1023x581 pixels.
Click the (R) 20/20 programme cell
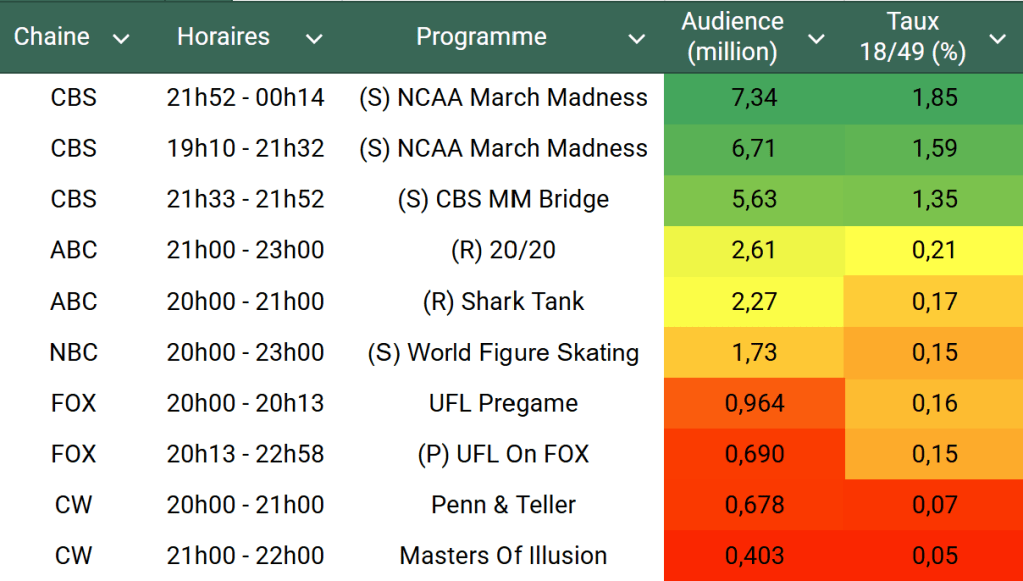(x=503, y=250)
